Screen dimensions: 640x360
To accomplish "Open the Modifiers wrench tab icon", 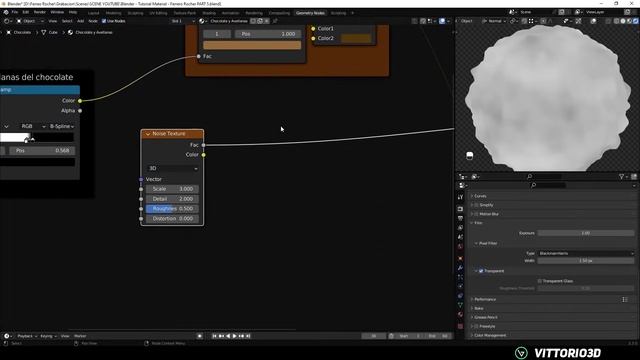I will click(460, 268).
